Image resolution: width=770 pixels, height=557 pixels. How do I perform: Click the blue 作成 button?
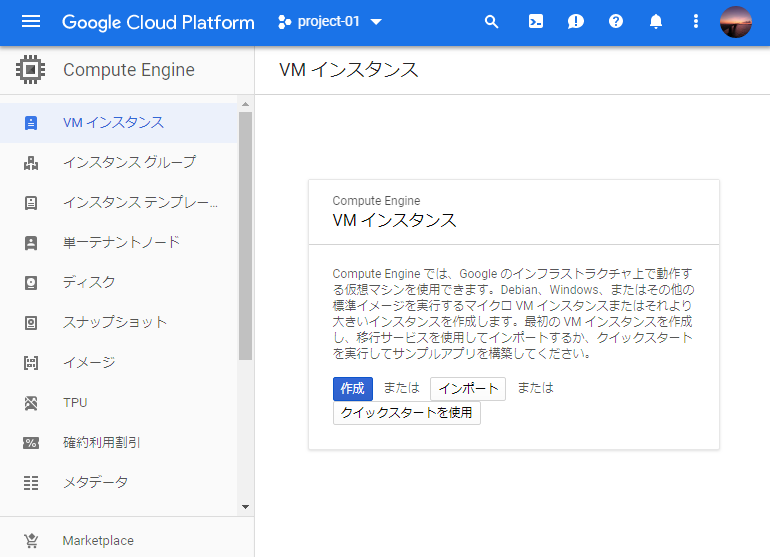pyautogui.click(x=353, y=389)
